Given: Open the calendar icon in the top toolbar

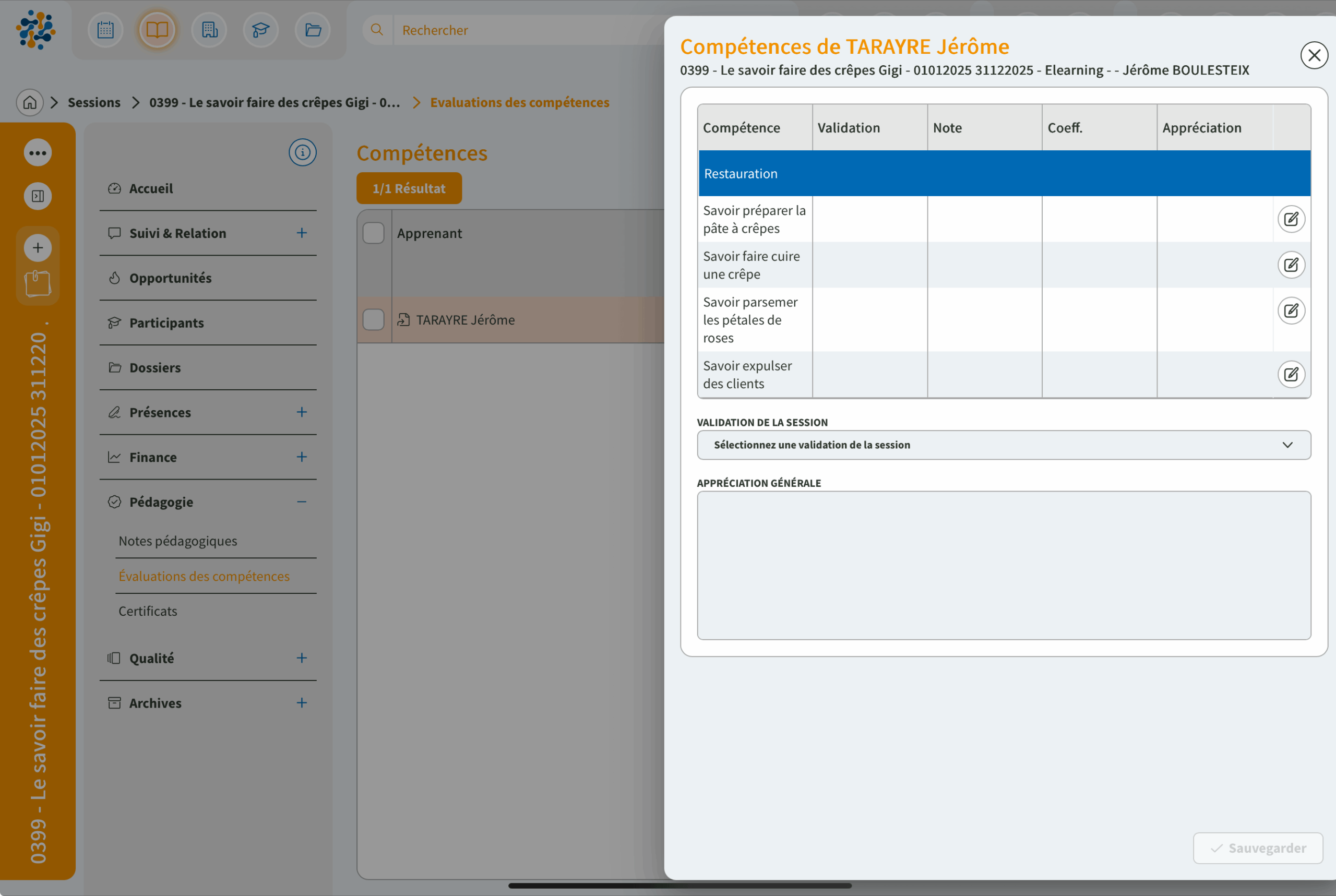Looking at the screenshot, I should [105, 30].
